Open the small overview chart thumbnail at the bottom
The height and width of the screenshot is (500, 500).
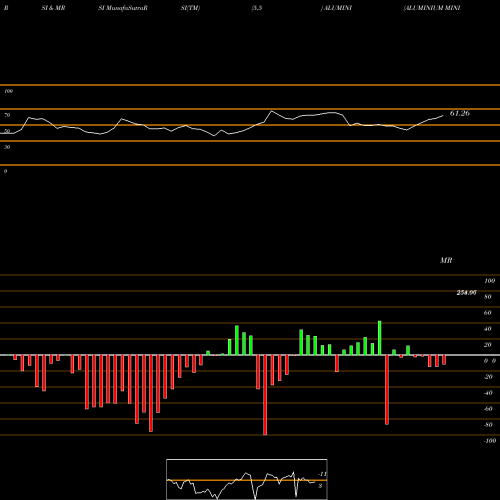coord(247,479)
